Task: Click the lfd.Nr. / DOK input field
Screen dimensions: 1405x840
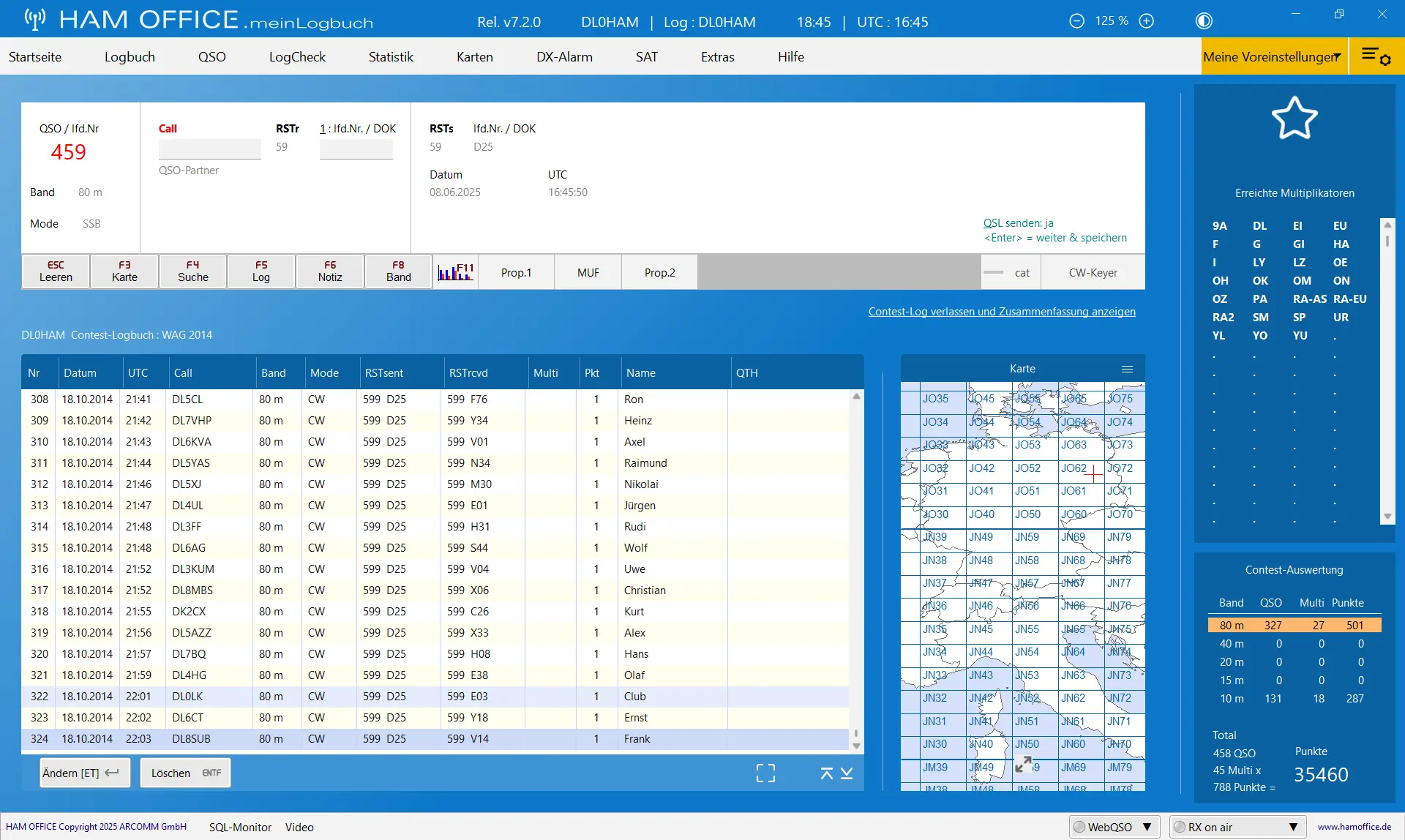Action: tap(356, 149)
